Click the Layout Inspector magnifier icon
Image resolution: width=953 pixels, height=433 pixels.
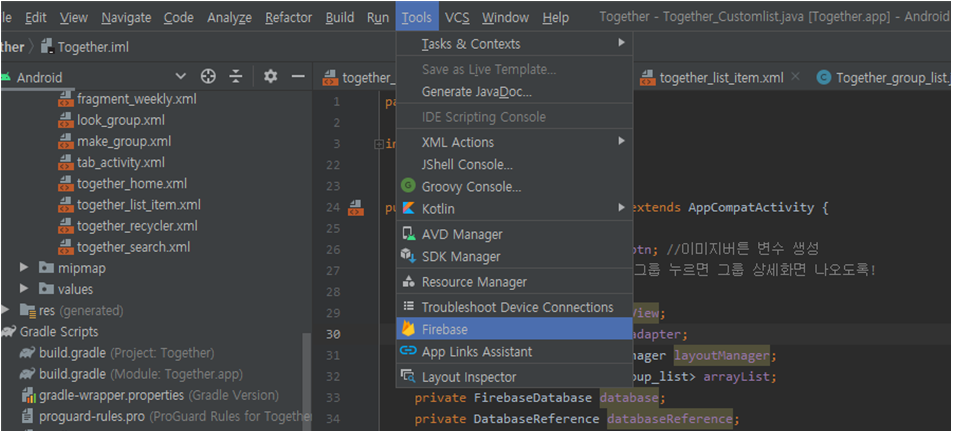[408, 376]
